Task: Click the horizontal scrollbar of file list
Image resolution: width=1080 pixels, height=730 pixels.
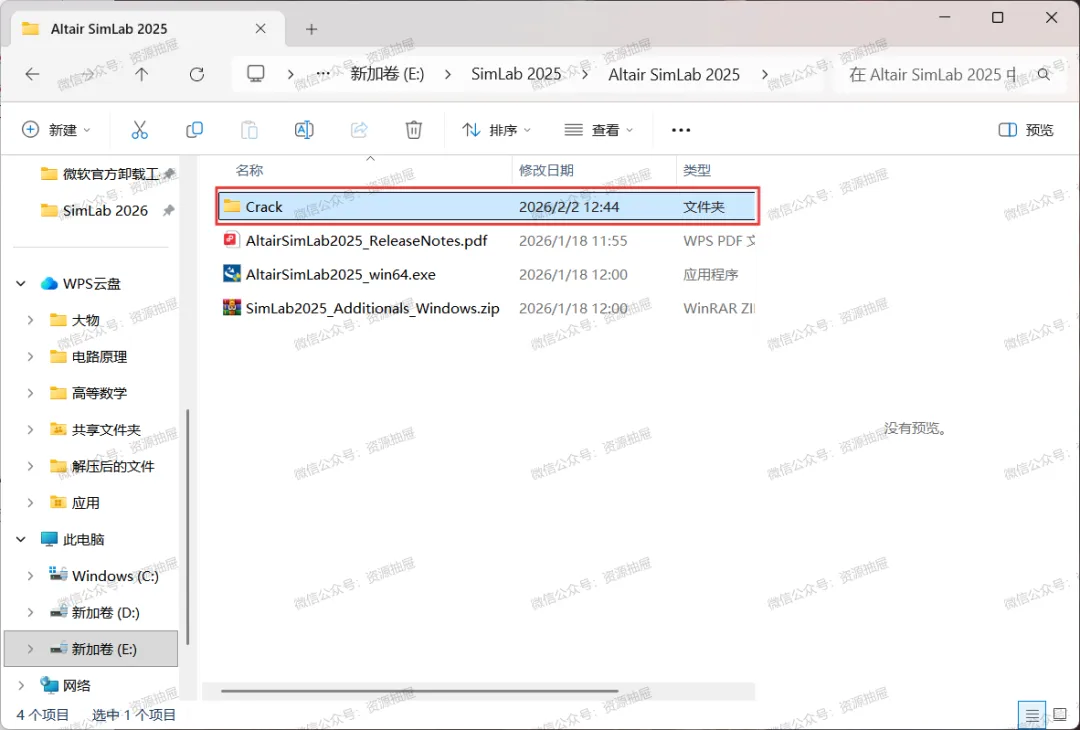Action: click(419, 691)
